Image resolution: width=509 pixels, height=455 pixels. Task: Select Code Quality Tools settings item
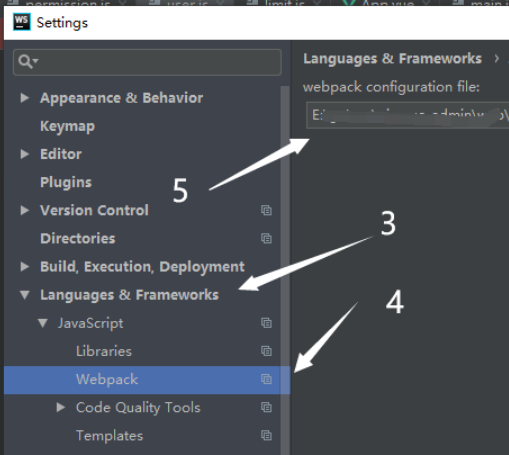(x=138, y=408)
